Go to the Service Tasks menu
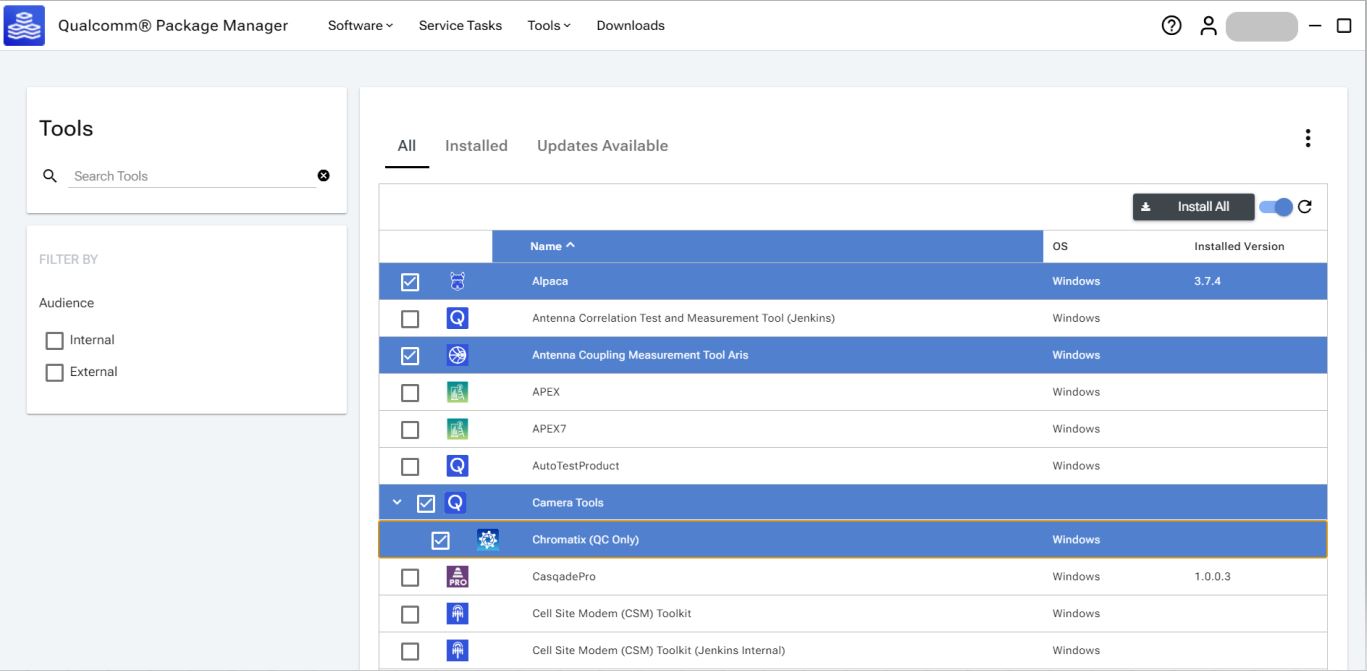Screen dimensions: 1367x671 pyautogui.click(x=460, y=26)
